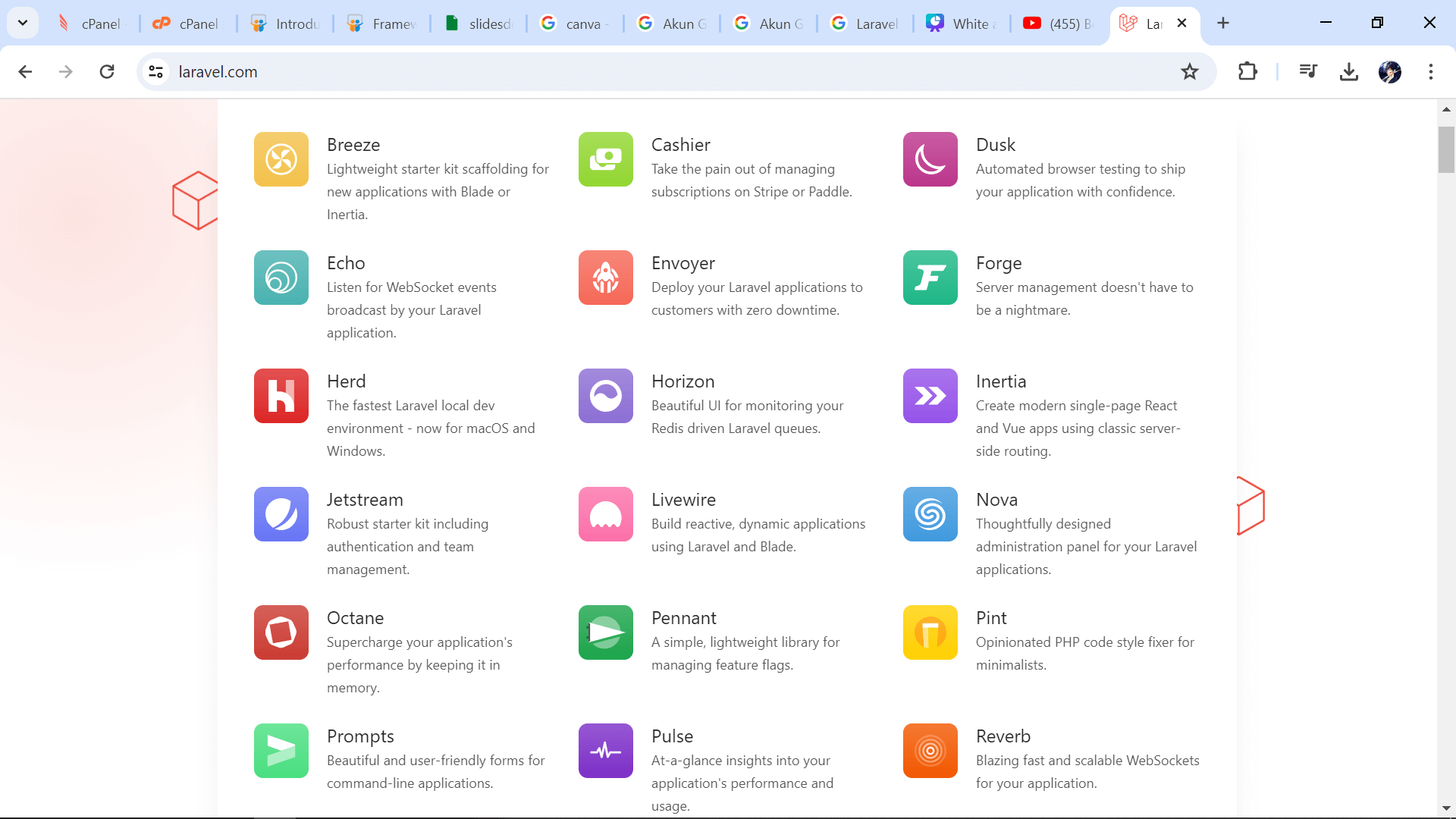Click the Breeze windmill icon
Image resolution: width=1456 pixels, height=819 pixels.
point(281,159)
